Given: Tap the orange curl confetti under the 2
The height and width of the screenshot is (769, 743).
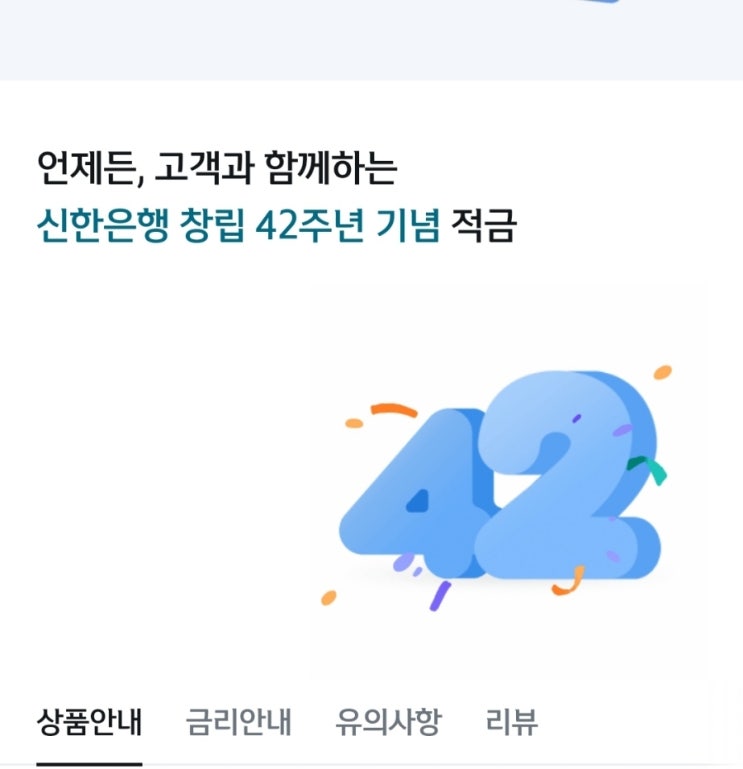Looking at the screenshot, I should (x=569, y=581).
